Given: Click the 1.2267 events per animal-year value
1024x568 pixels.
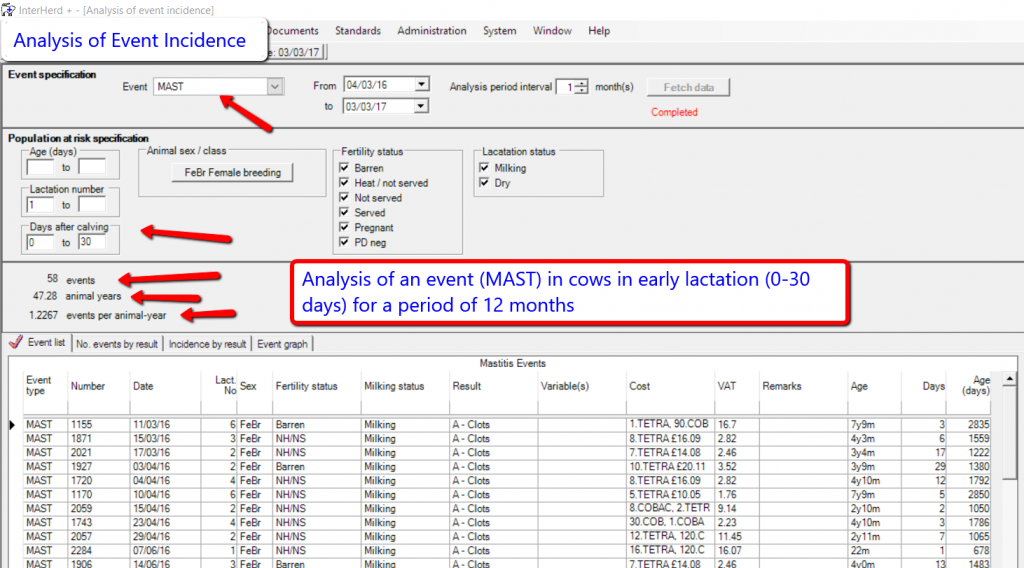Looking at the screenshot, I should tap(43, 315).
